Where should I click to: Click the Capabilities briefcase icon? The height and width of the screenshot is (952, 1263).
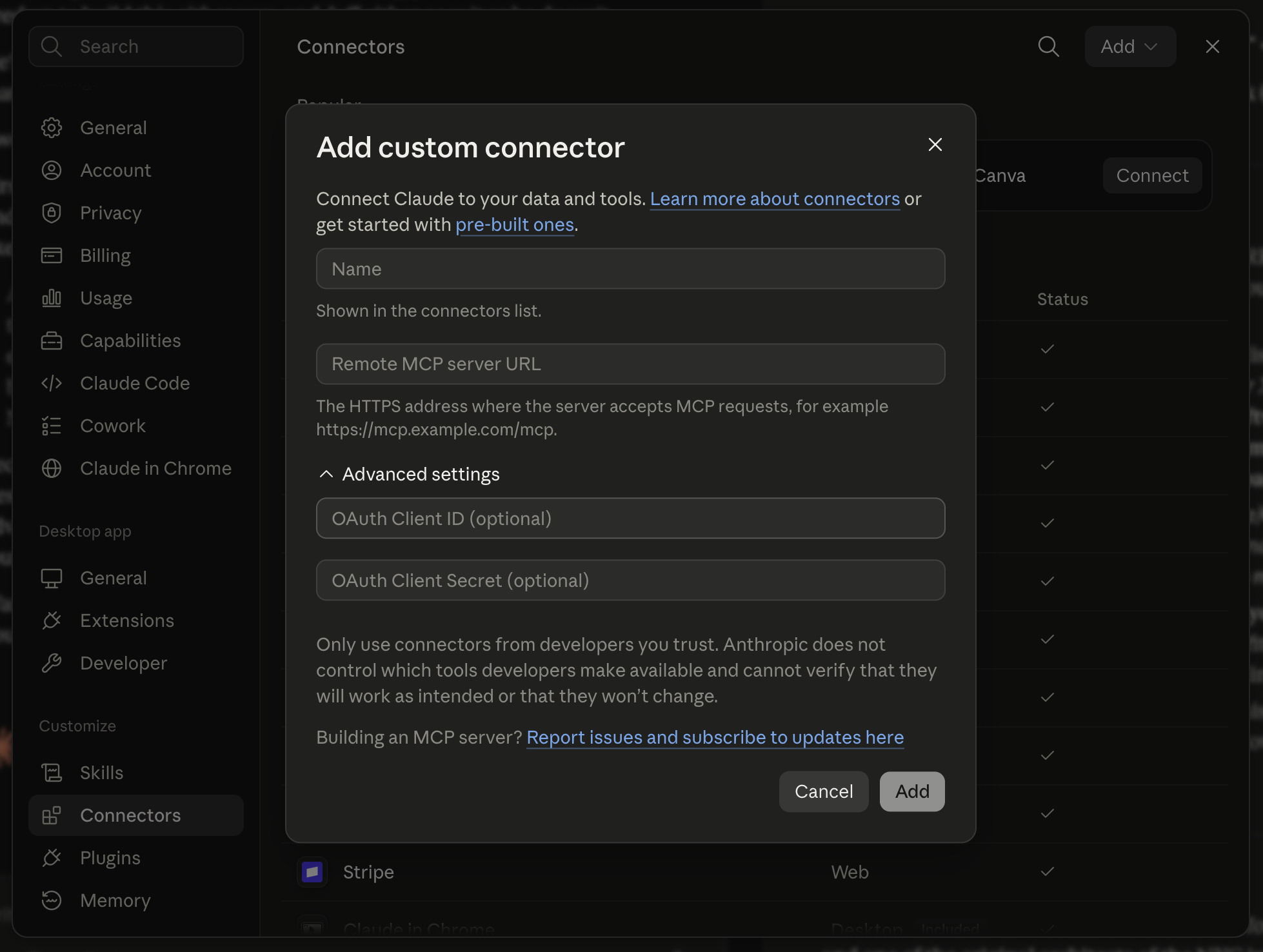click(52, 341)
